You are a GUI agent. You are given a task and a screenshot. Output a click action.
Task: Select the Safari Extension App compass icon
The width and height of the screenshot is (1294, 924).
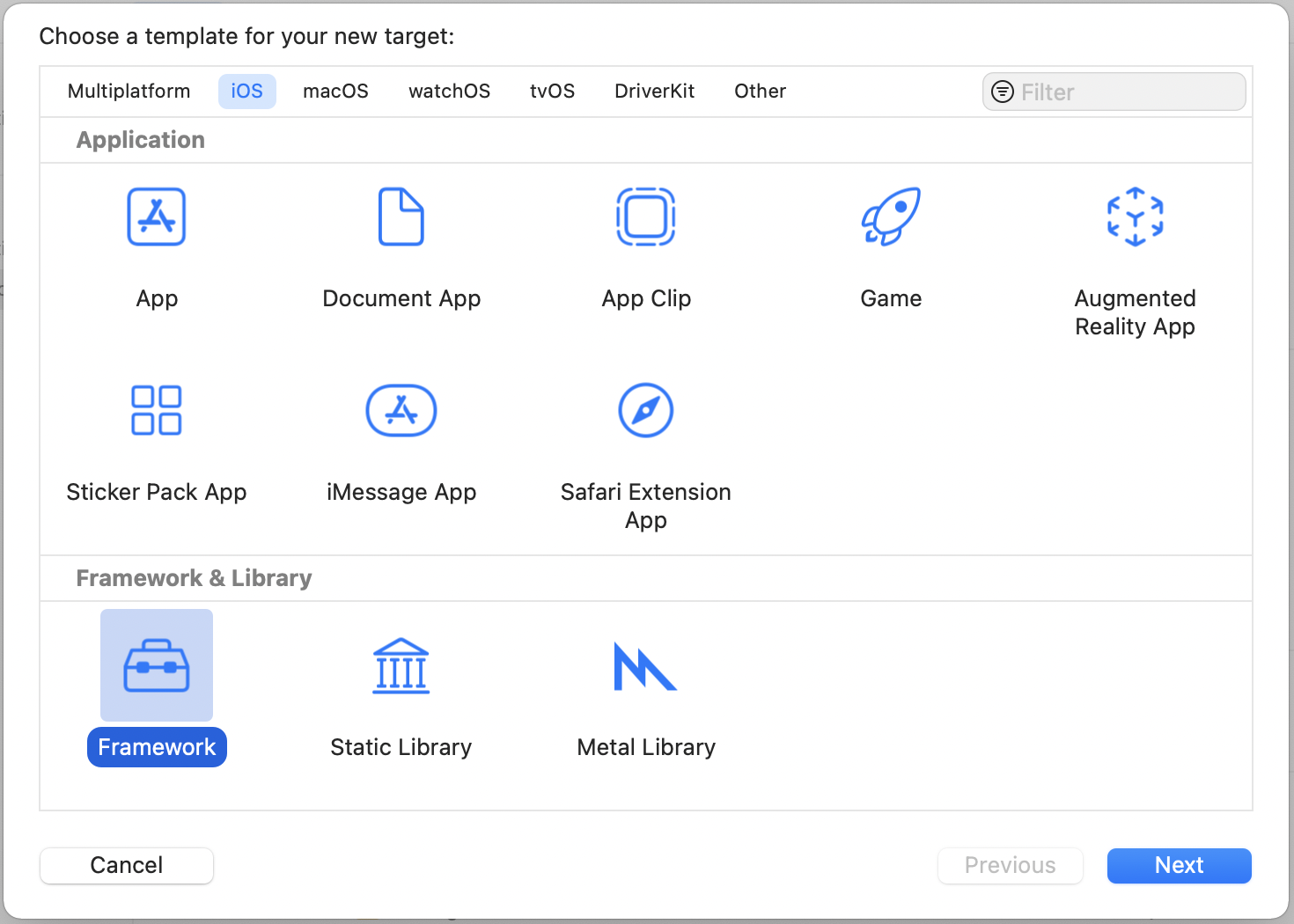click(646, 410)
